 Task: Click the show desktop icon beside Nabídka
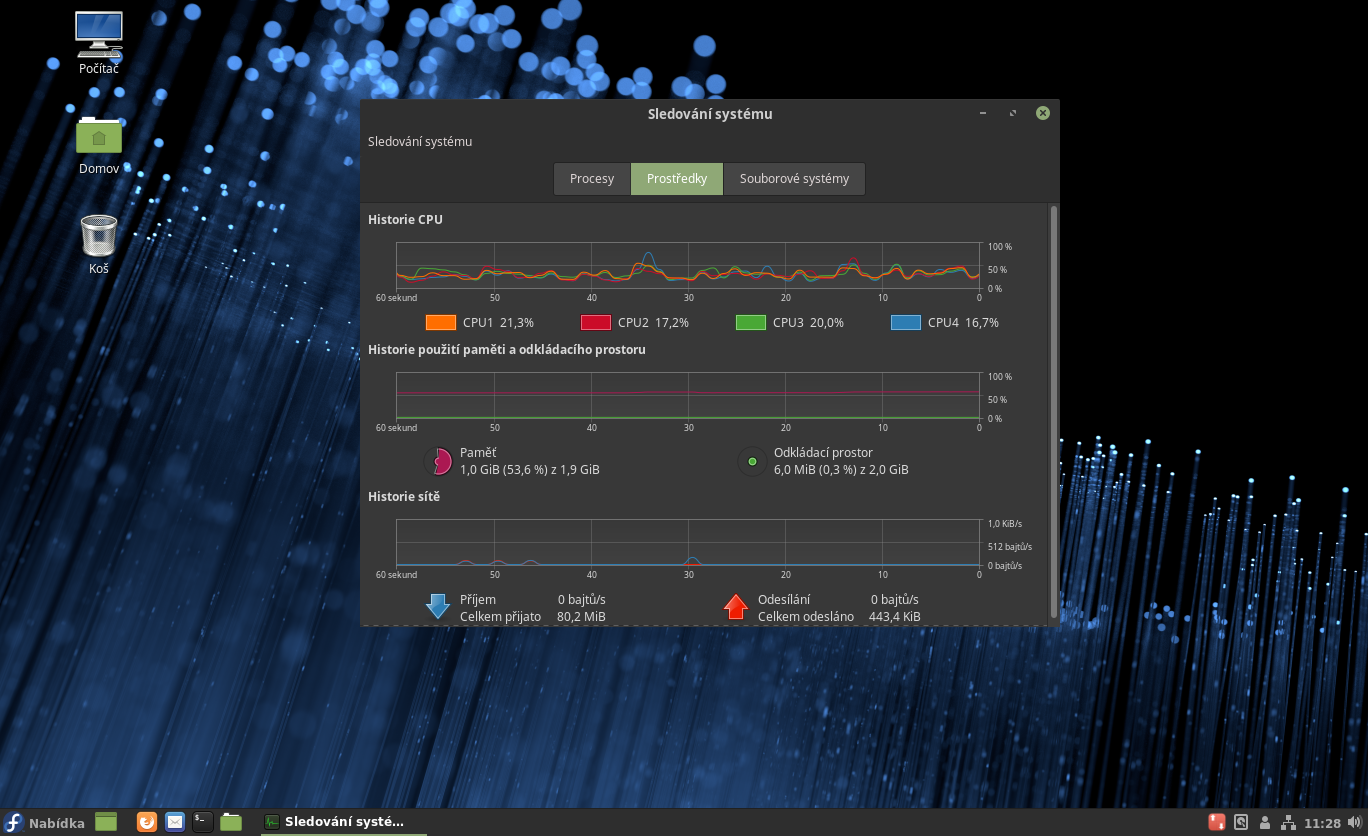coord(106,822)
